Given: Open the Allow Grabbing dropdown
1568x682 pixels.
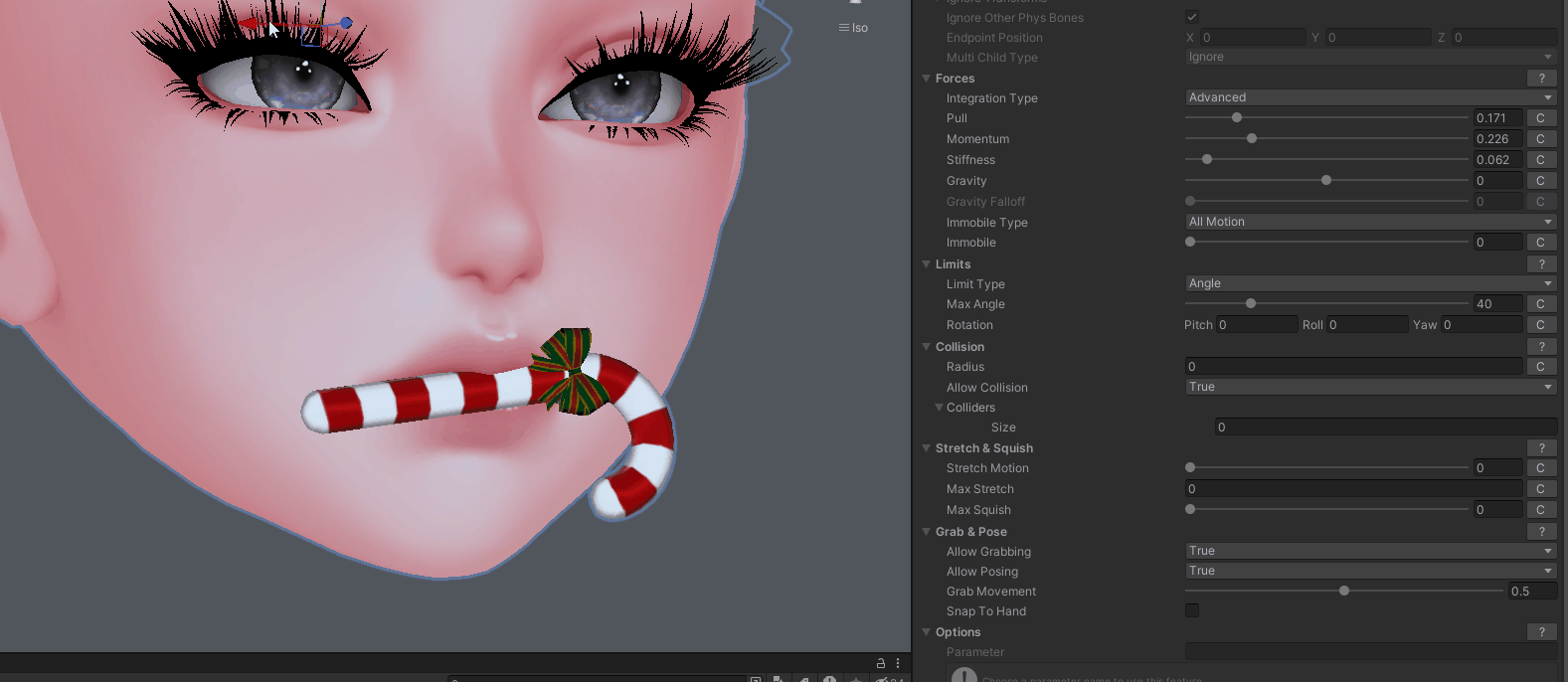Looking at the screenshot, I should [1369, 551].
